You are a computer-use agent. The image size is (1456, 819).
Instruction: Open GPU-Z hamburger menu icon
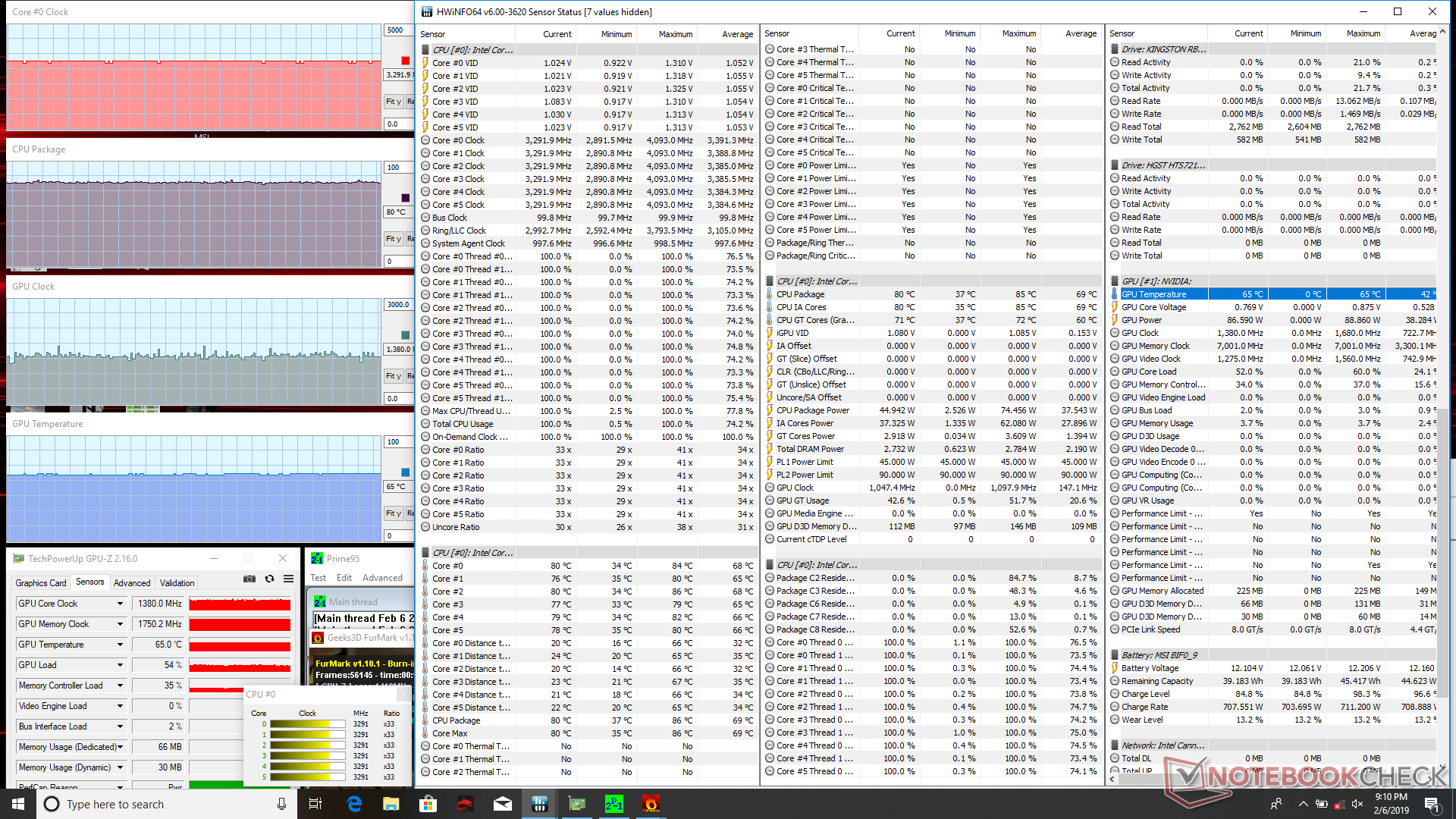pos(288,579)
